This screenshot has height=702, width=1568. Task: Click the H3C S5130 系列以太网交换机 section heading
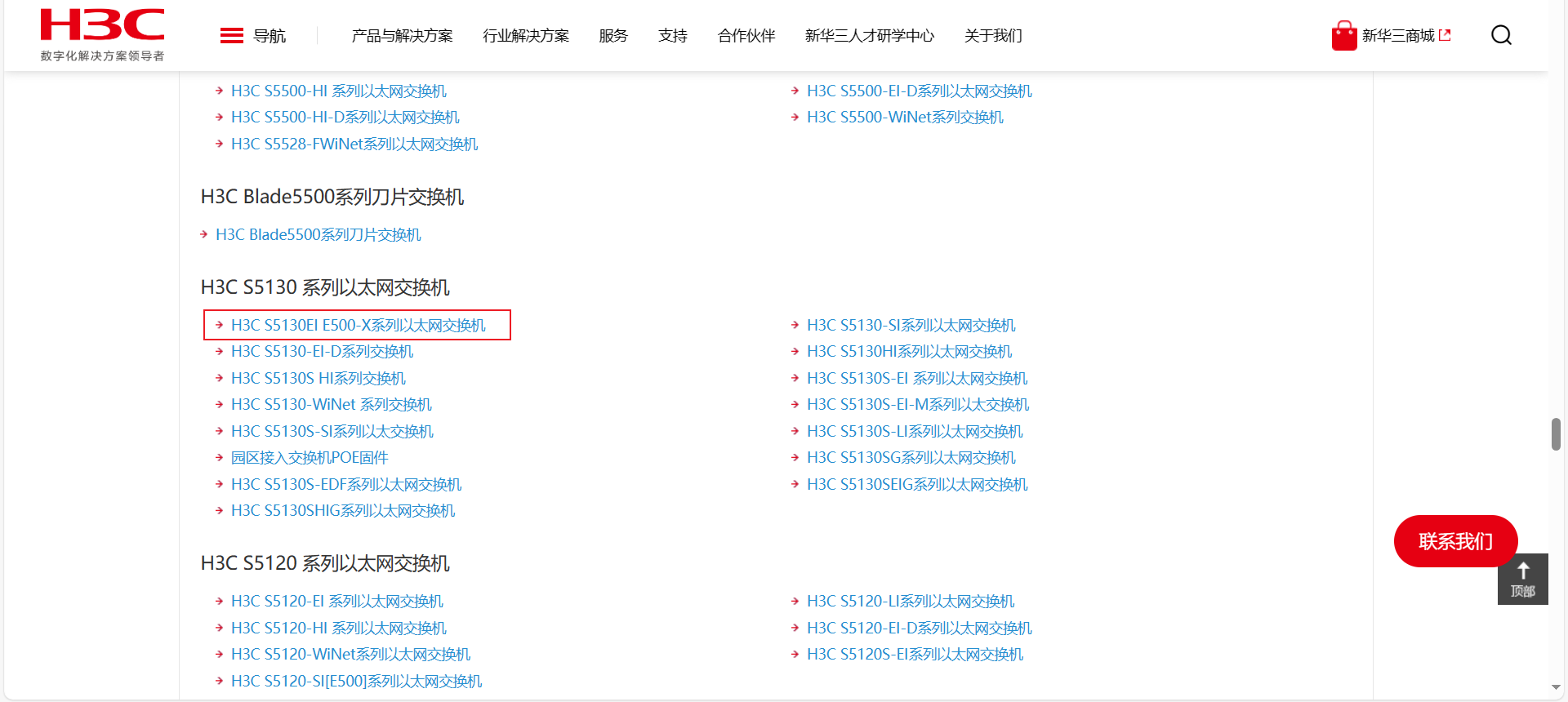coord(325,288)
